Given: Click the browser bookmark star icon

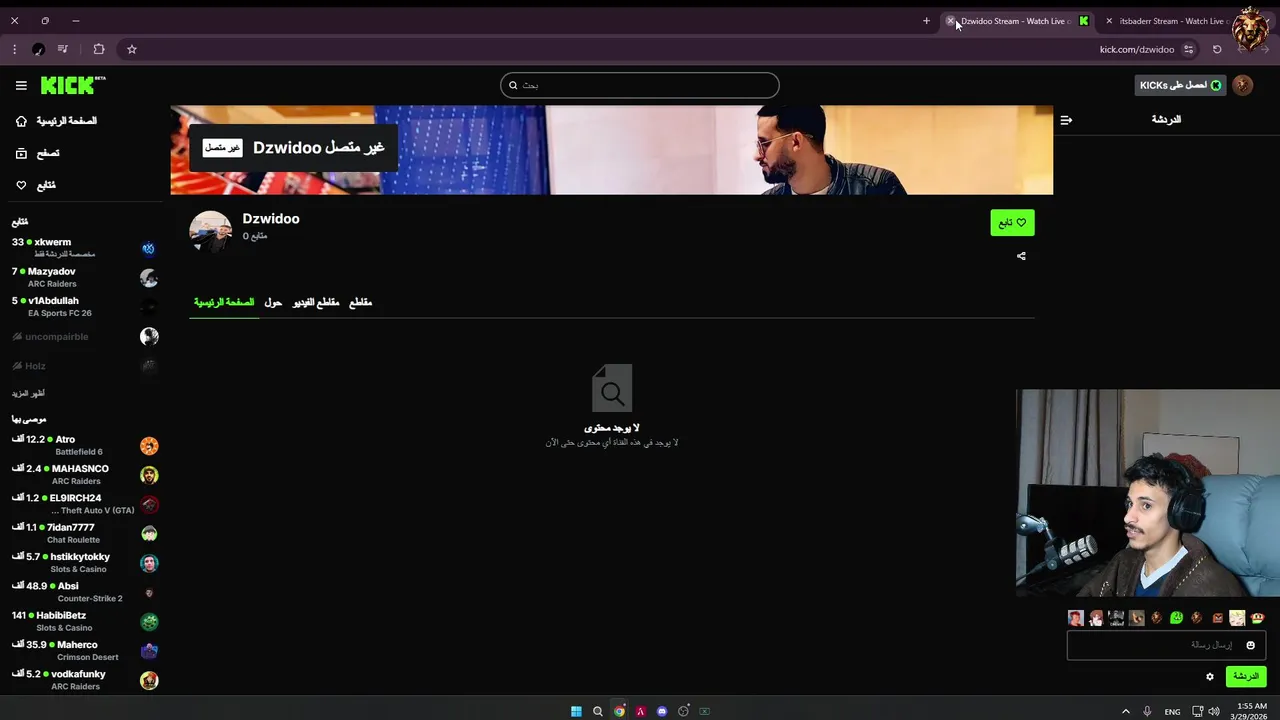Looking at the screenshot, I should tap(131, 49).
